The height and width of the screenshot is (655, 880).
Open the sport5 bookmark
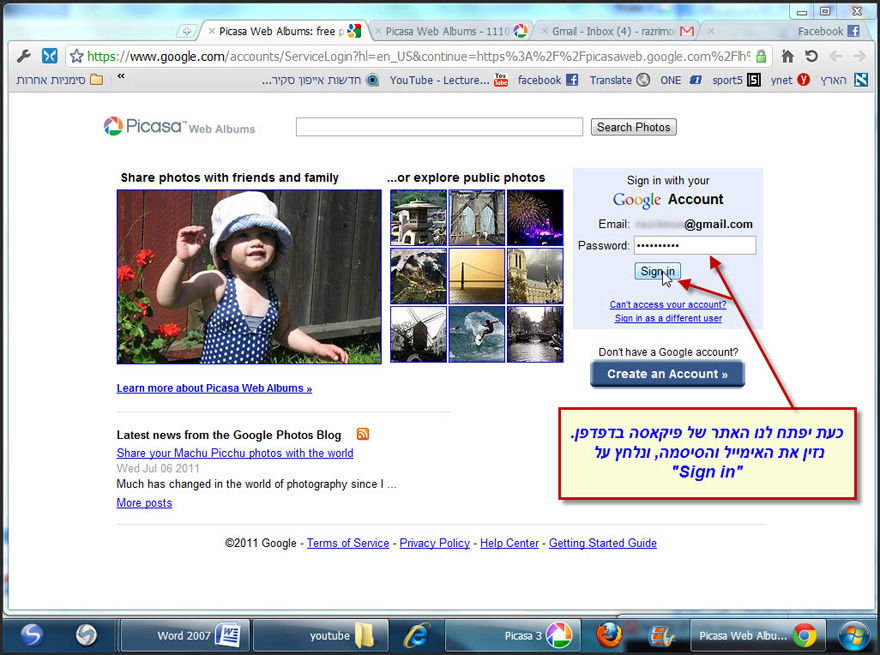click(x=736, y=80)
